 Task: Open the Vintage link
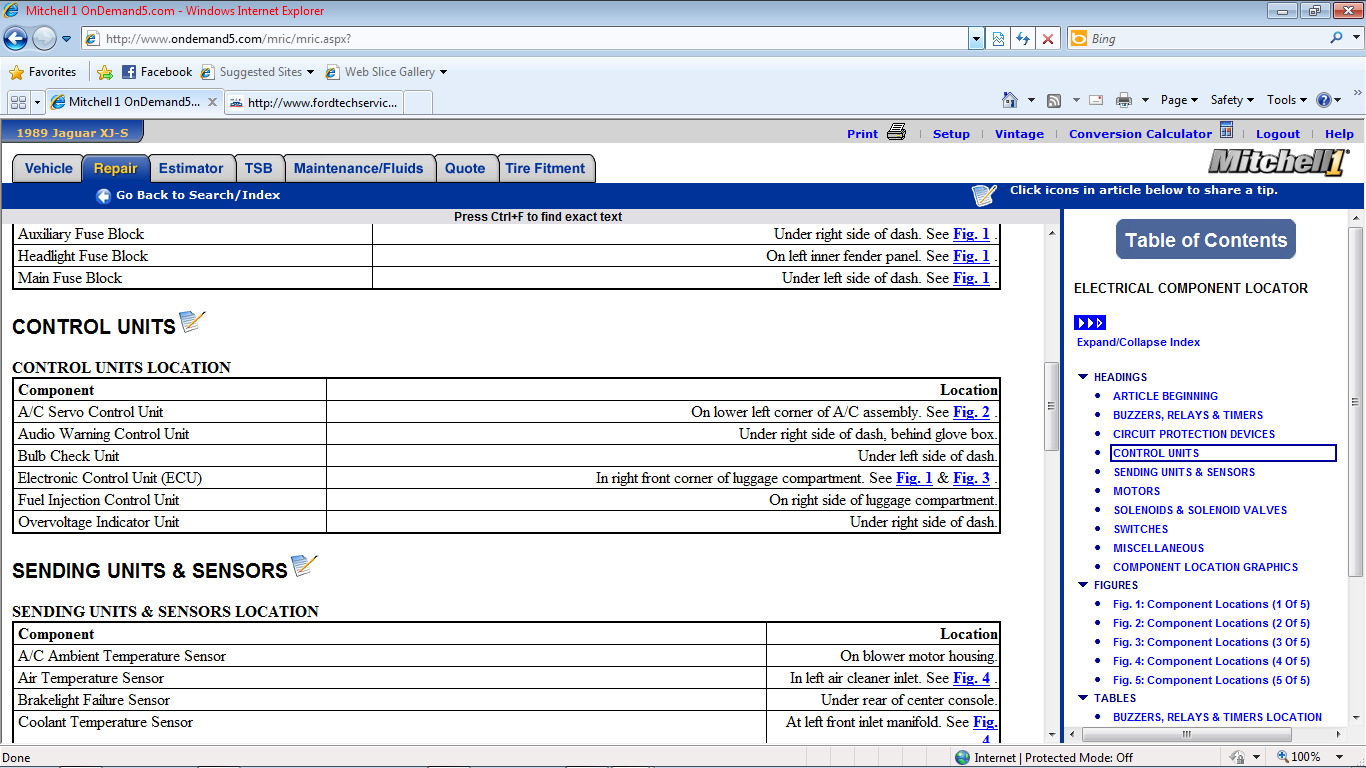point(1019,134)
